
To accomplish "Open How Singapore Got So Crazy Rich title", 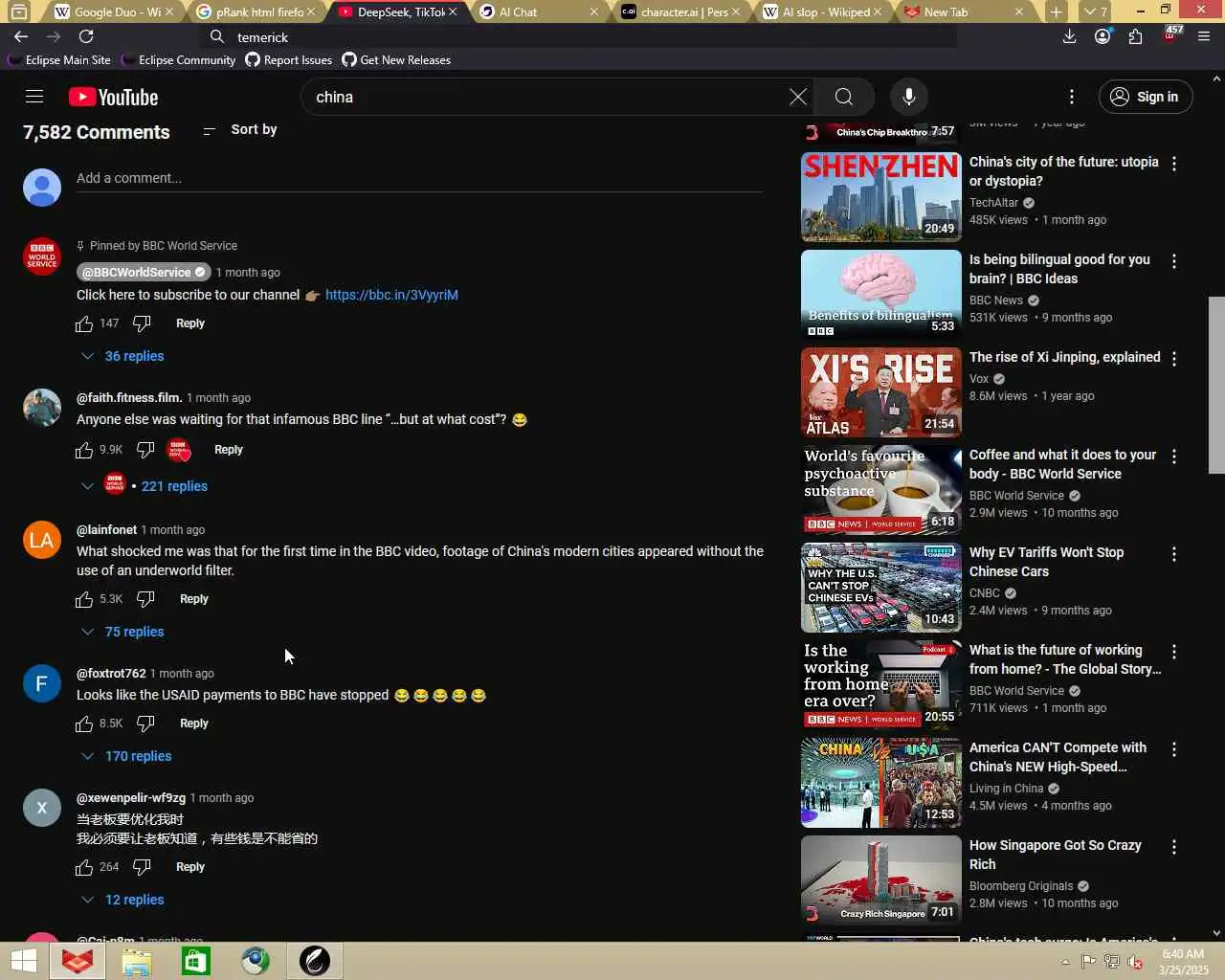I will (1056, 855).
